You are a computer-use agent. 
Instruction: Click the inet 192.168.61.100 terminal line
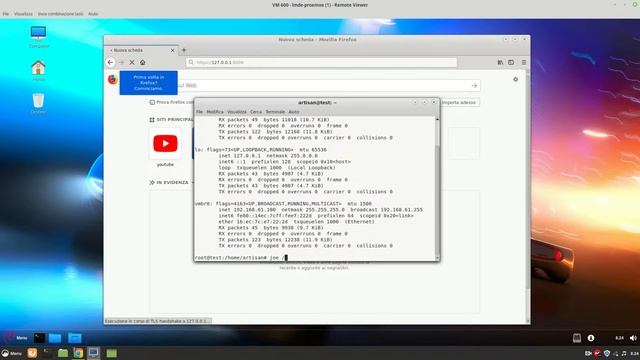320,210
